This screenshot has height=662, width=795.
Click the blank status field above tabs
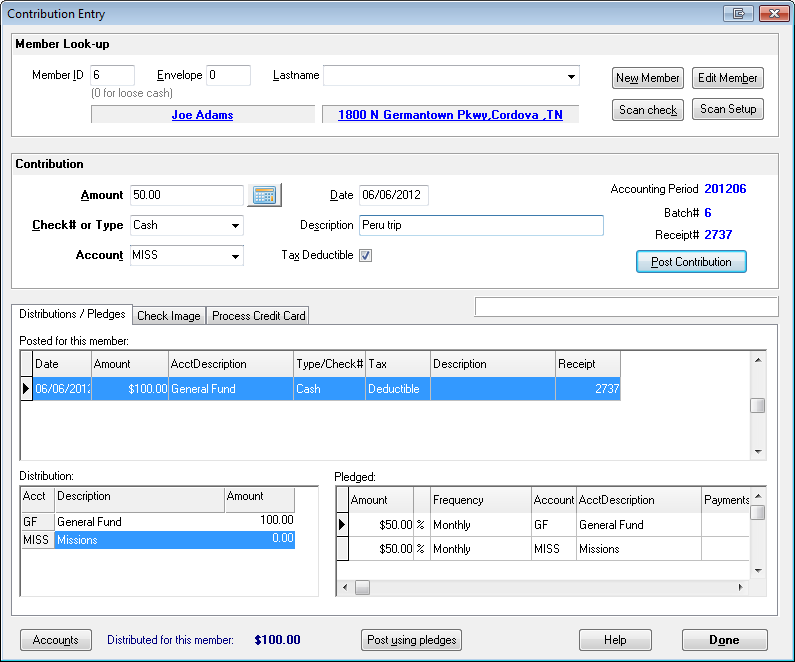click(x=626, y=307)
